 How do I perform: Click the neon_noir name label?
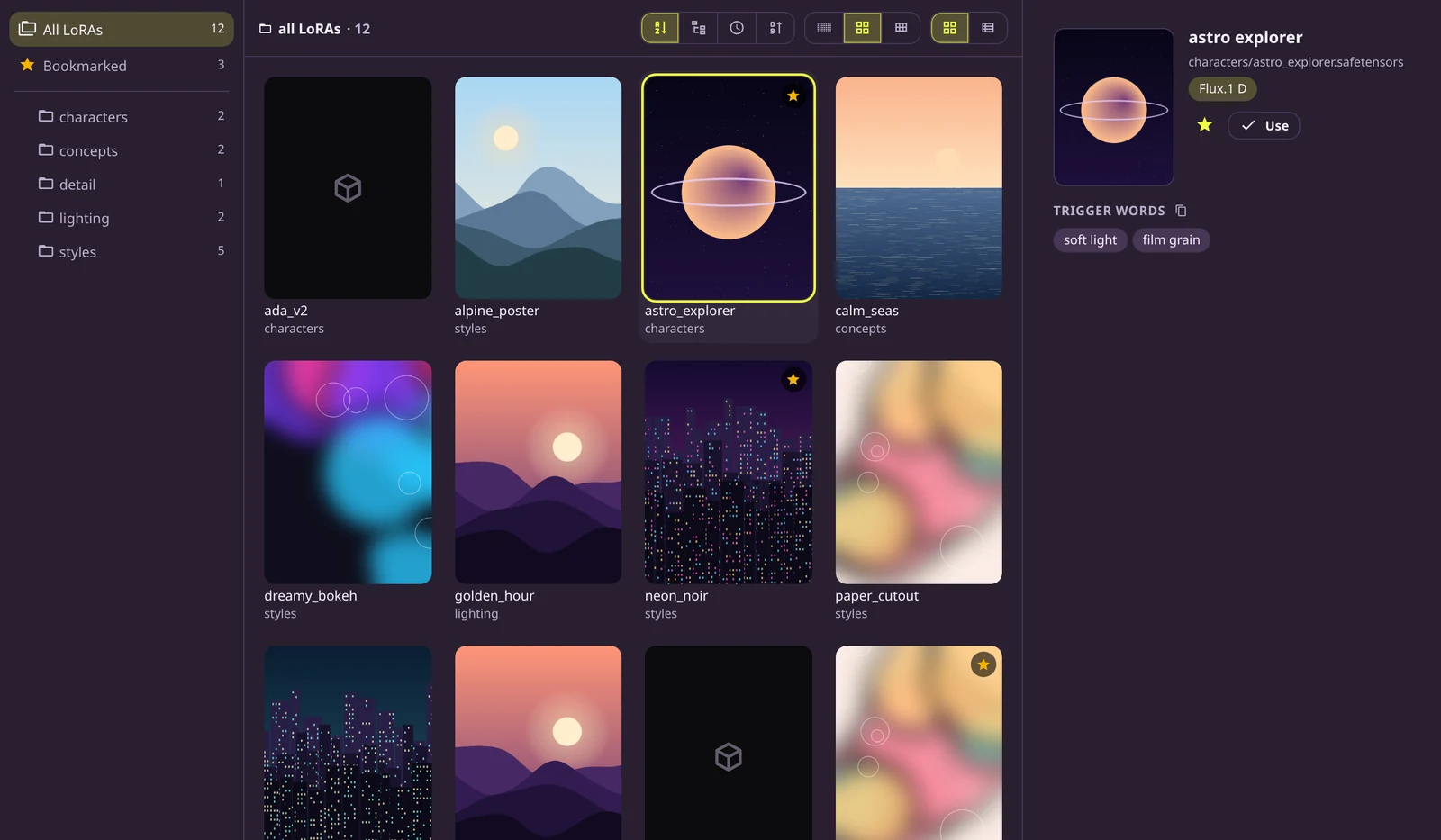(676, 595)
